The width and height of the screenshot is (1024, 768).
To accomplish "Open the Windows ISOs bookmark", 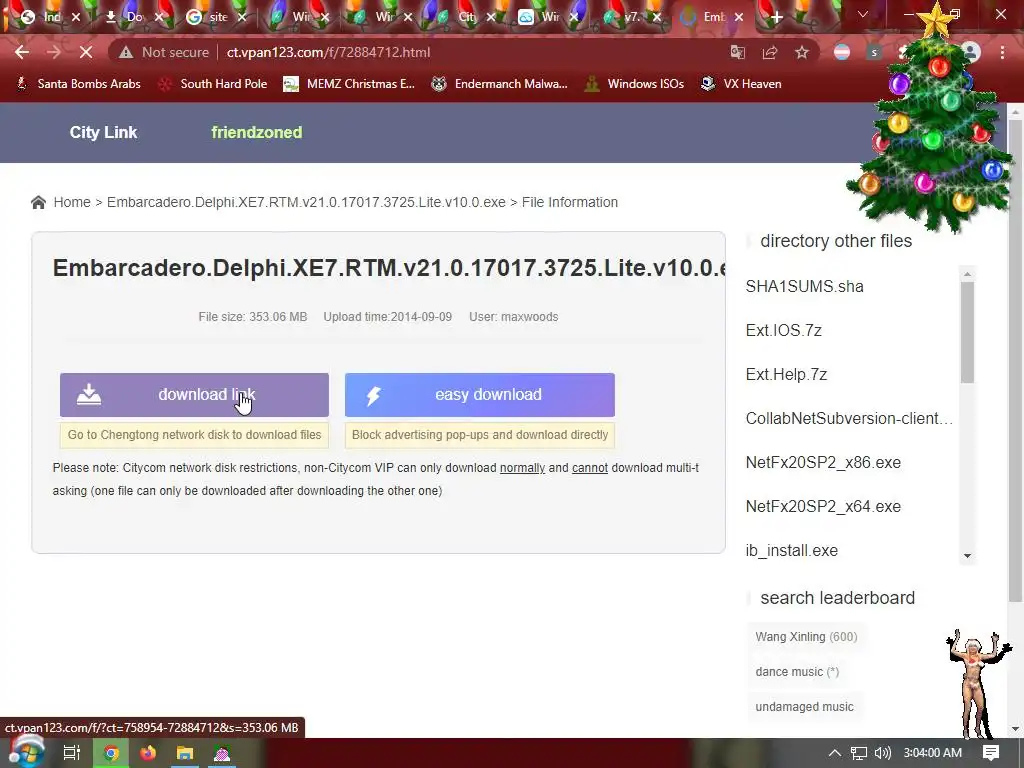I will 634,84.
